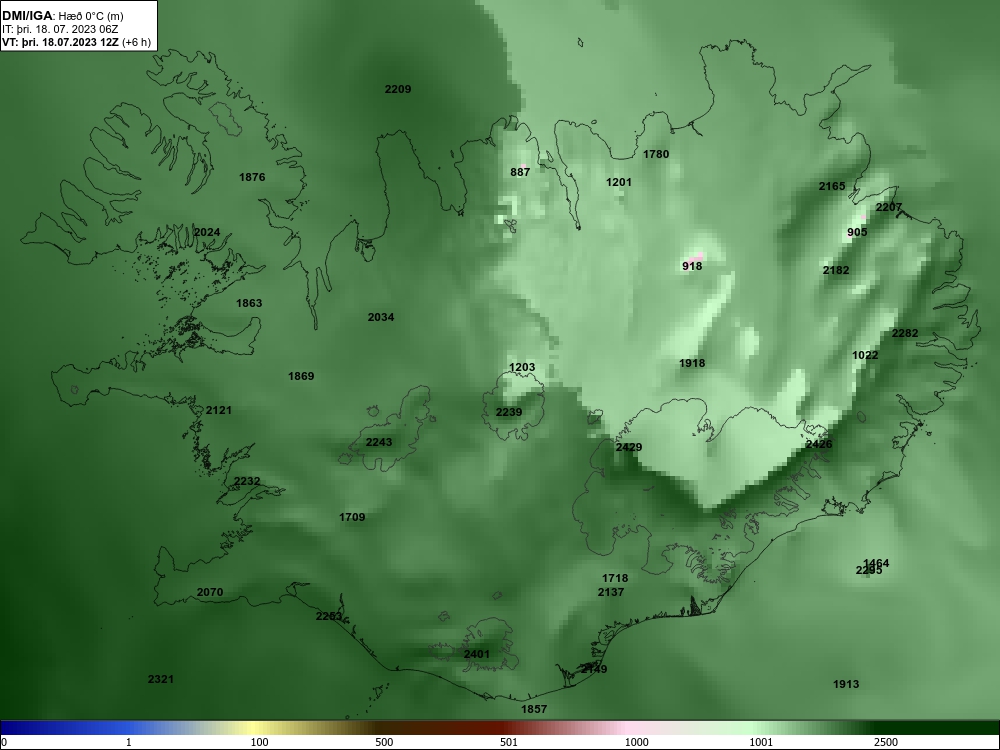Select the 2321 offshore label
Screen dimensions: 1000x750
click(161, 679)
